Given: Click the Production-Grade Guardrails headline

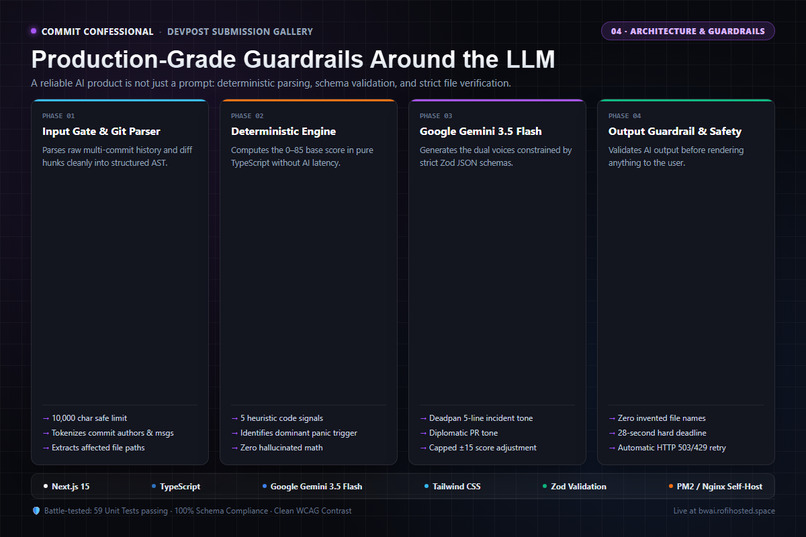Looking at the screenshot, I should [x=293, y=59].
